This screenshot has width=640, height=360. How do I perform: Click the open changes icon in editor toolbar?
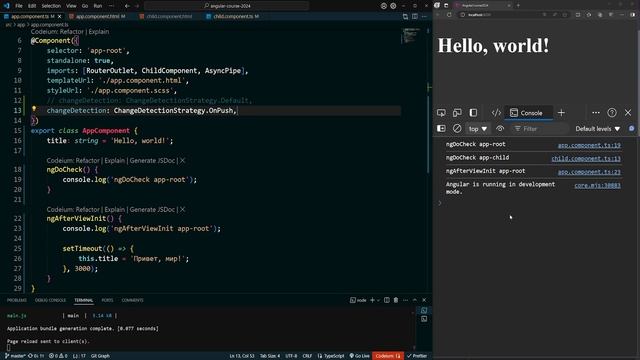click(x=405, y=16)
